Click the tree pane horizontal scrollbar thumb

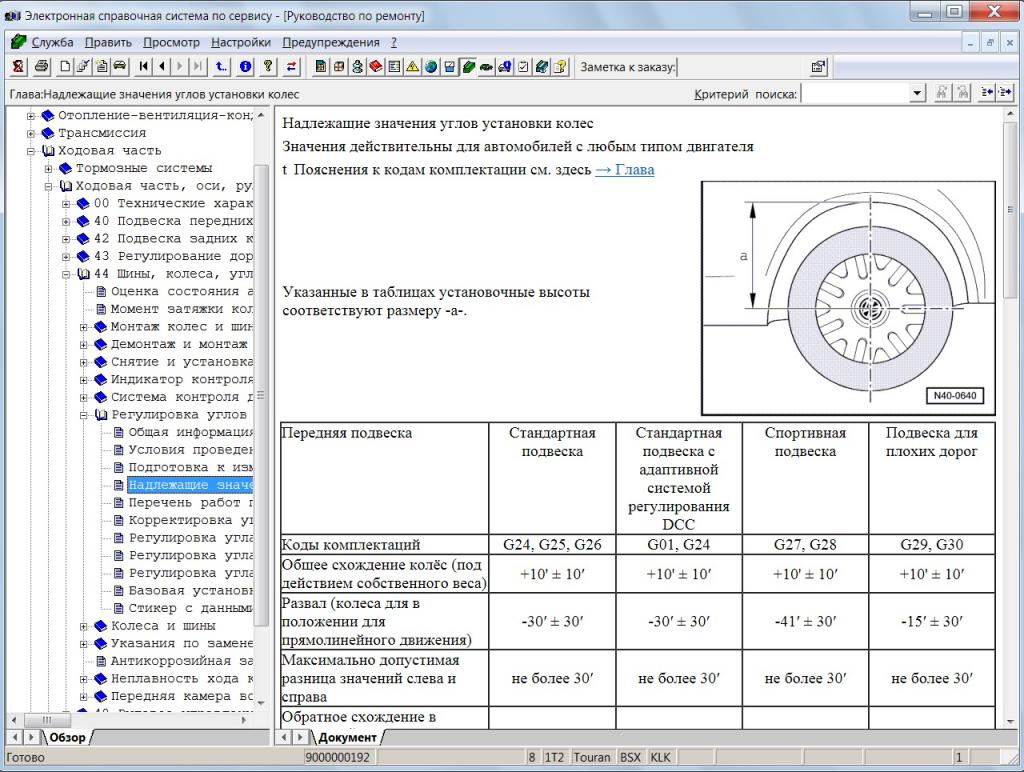tap(46, 720)
